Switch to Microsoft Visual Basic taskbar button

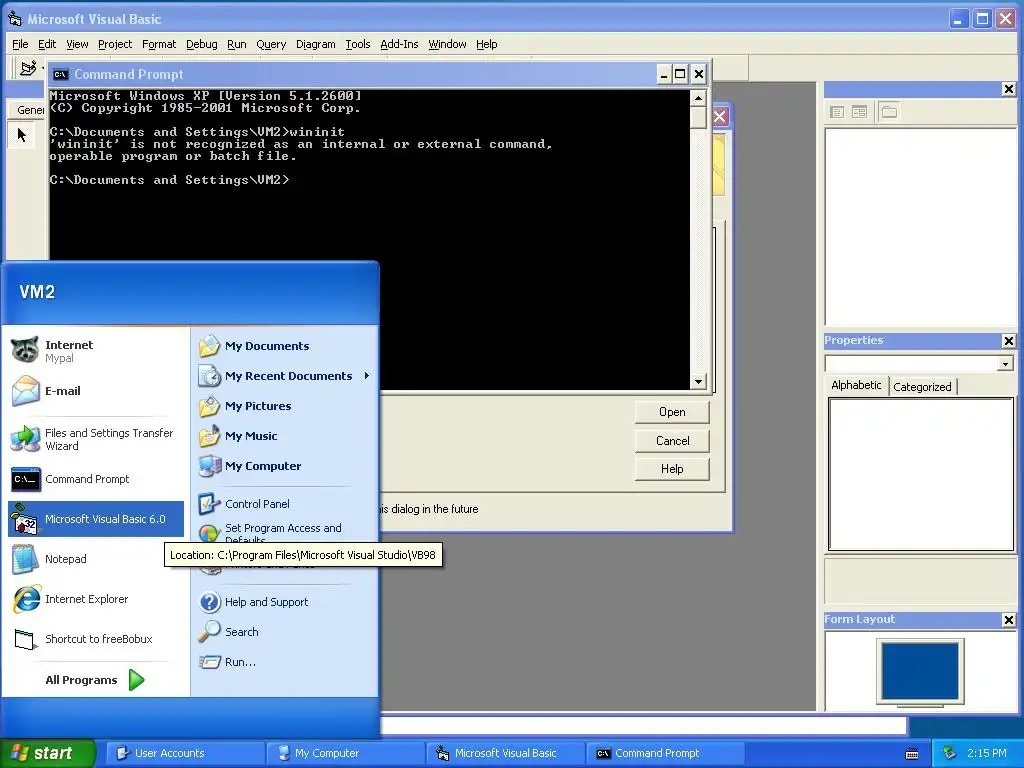click(x=505, y=754)
